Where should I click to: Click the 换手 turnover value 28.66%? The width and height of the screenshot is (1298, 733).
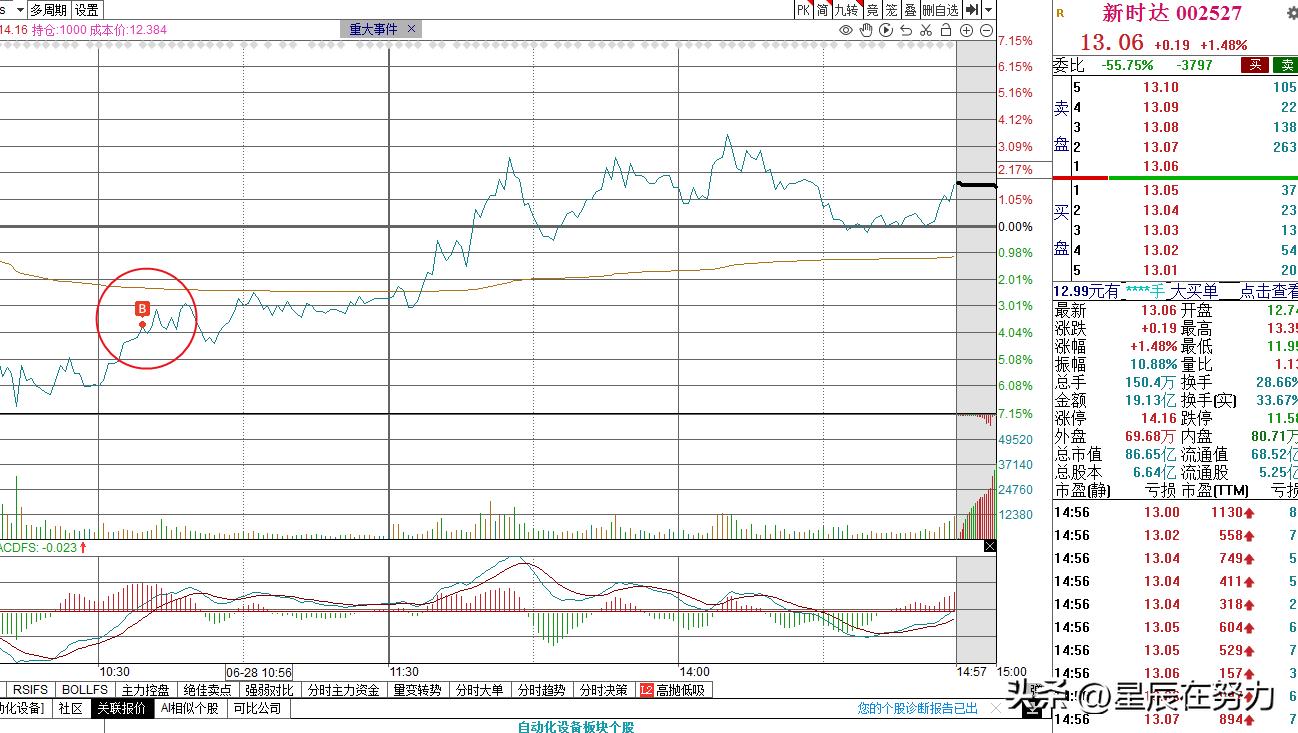tap(1277, 382)
